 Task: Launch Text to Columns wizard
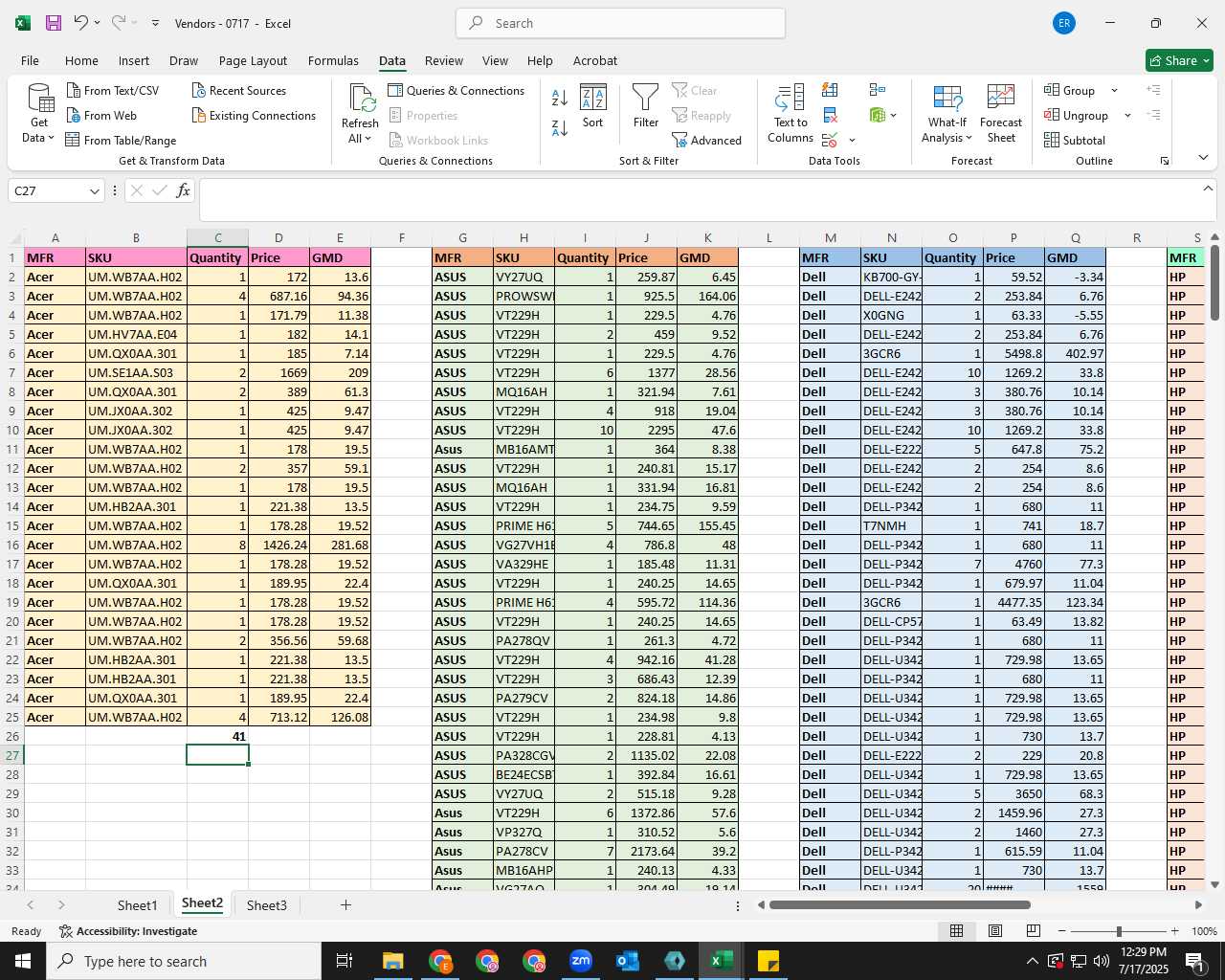click(791, 113)
